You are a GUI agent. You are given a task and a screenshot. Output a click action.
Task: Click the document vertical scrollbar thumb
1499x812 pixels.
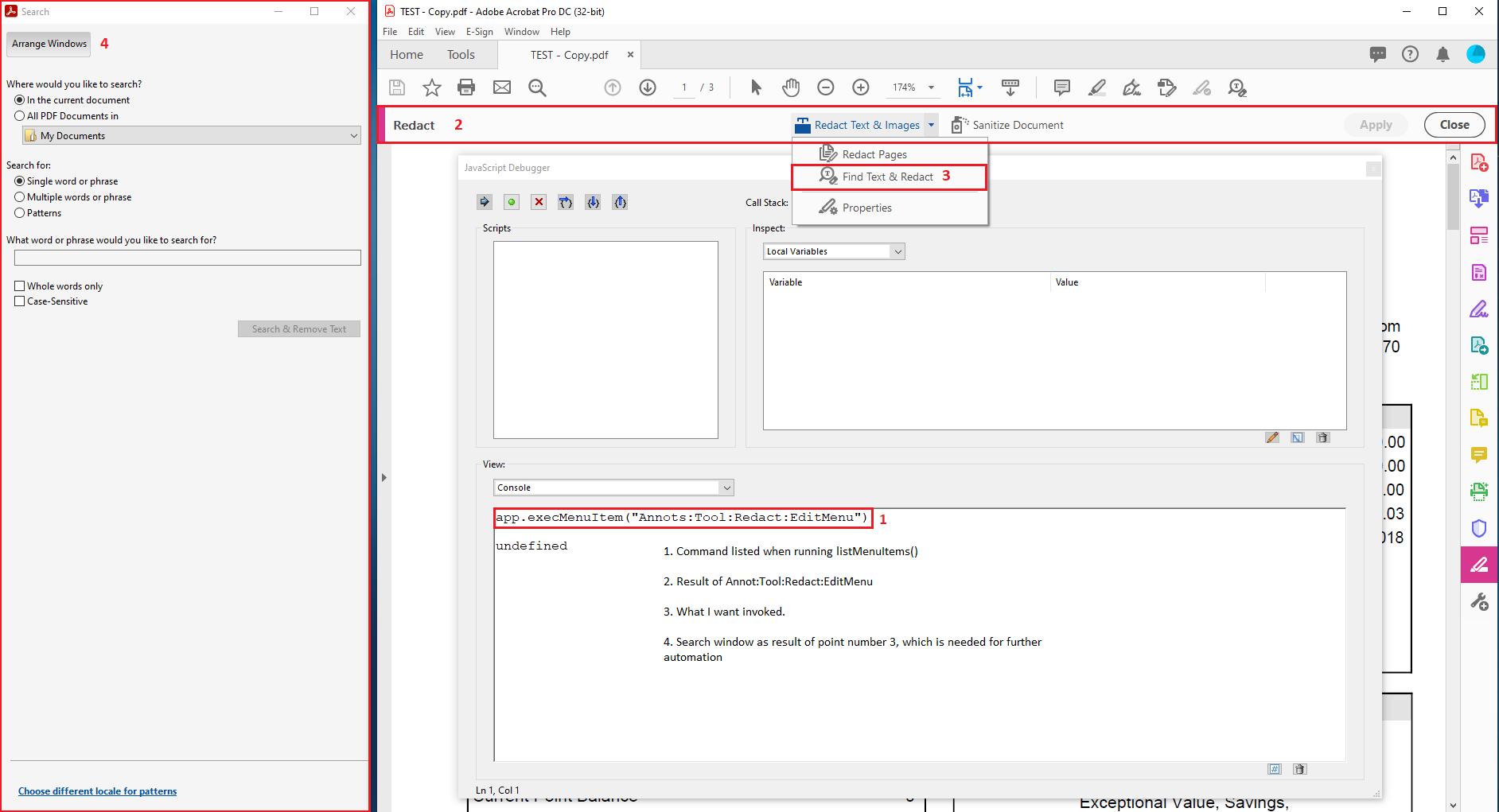pyautogui.click(x=1453, y=197)
